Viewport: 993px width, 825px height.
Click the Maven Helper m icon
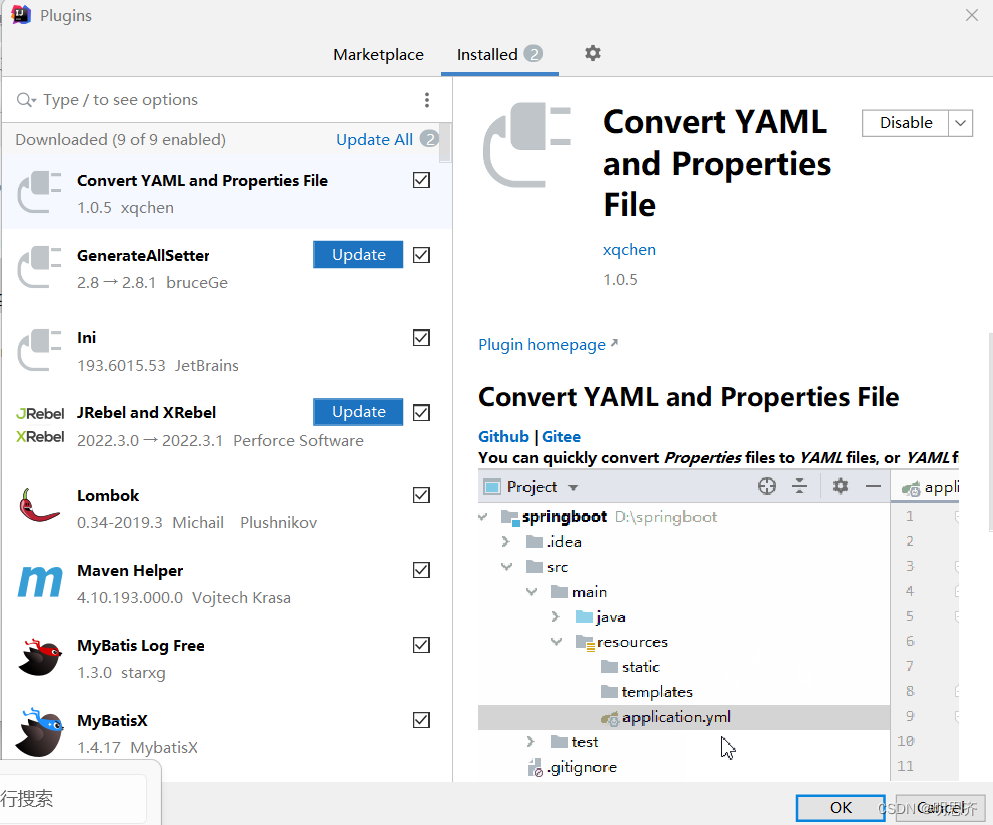(x=40, y=582)
